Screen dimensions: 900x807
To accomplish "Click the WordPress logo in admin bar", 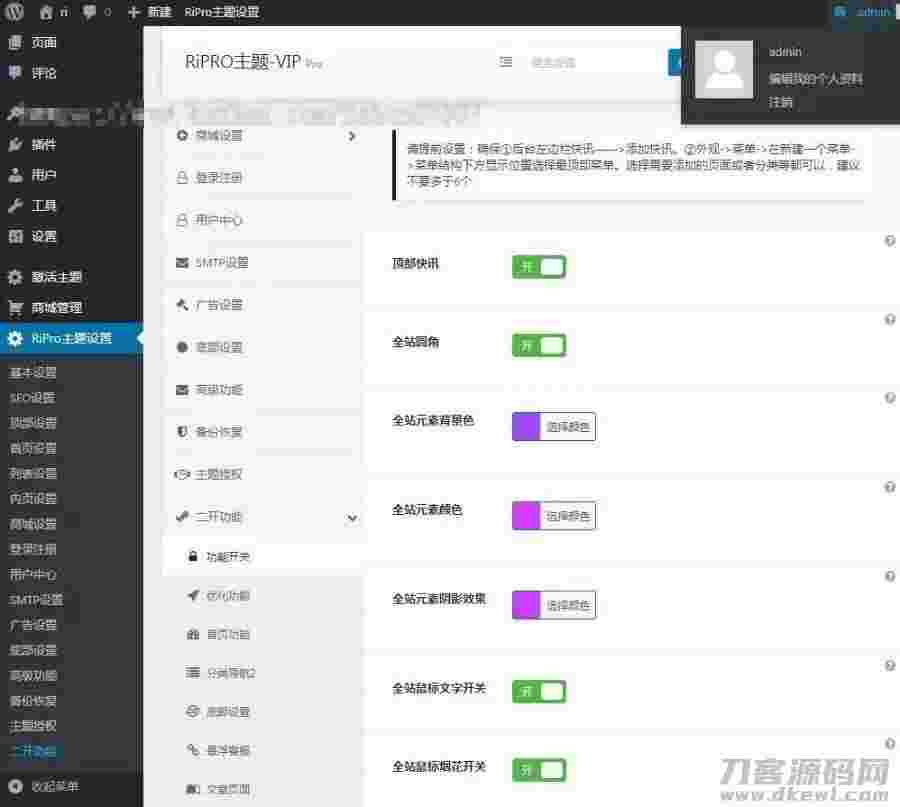I will click(14, 12).
